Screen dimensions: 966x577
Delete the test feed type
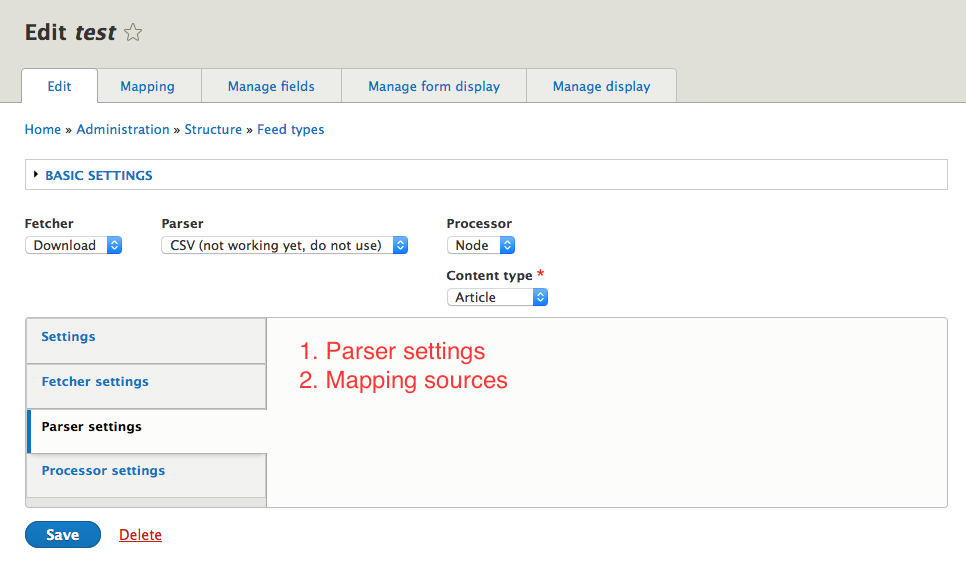coord(140,534)
